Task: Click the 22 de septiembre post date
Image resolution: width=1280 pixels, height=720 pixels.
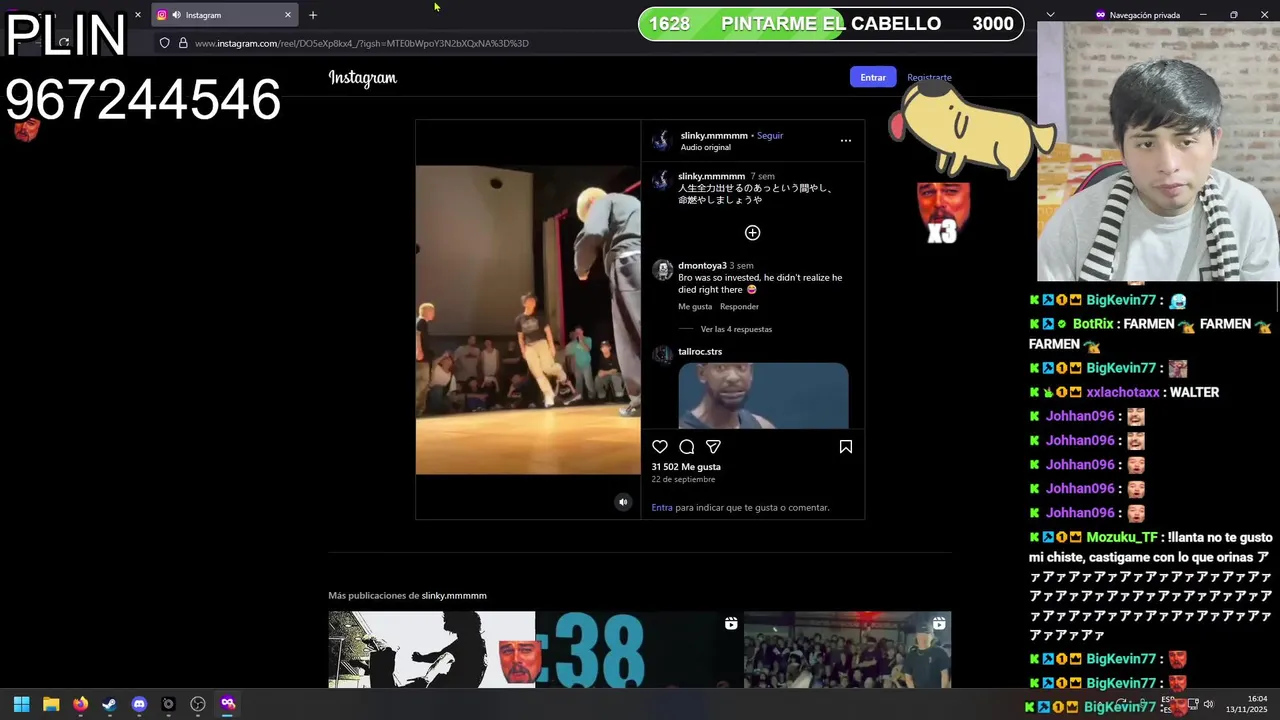Action: [683, 479]
